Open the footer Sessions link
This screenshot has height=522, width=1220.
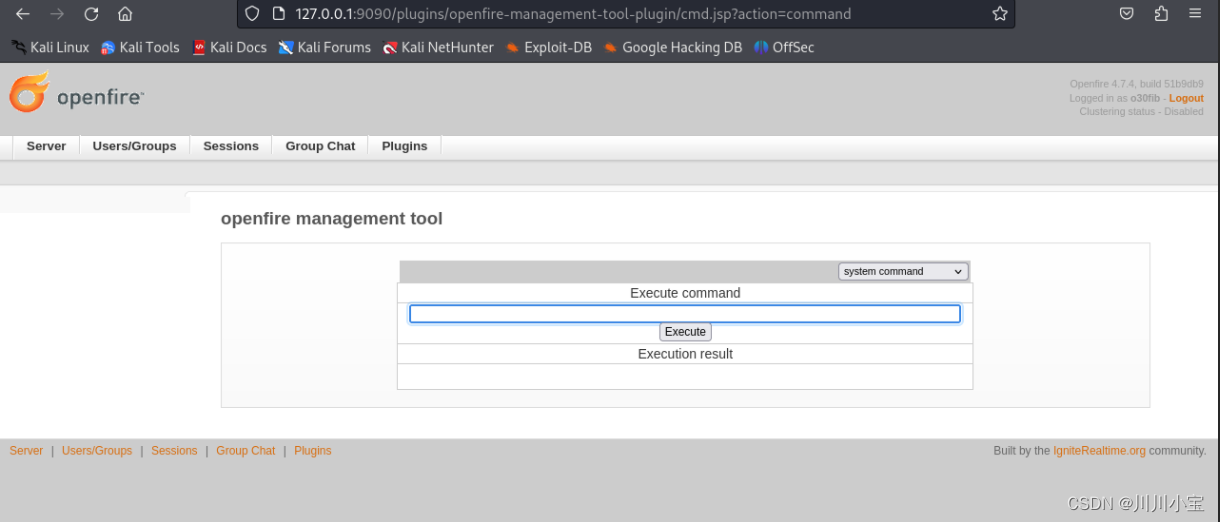pyautogui.click(x=174, y=451)
